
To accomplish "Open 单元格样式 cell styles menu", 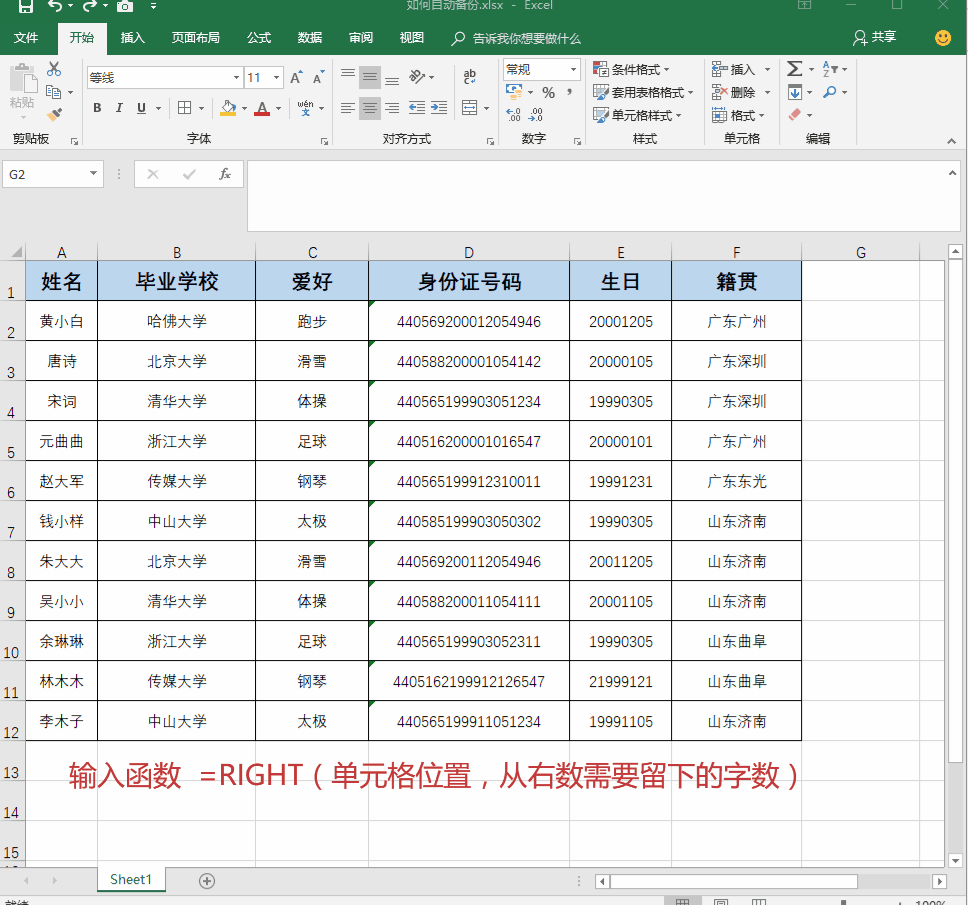I will click(x=637, y=115).
